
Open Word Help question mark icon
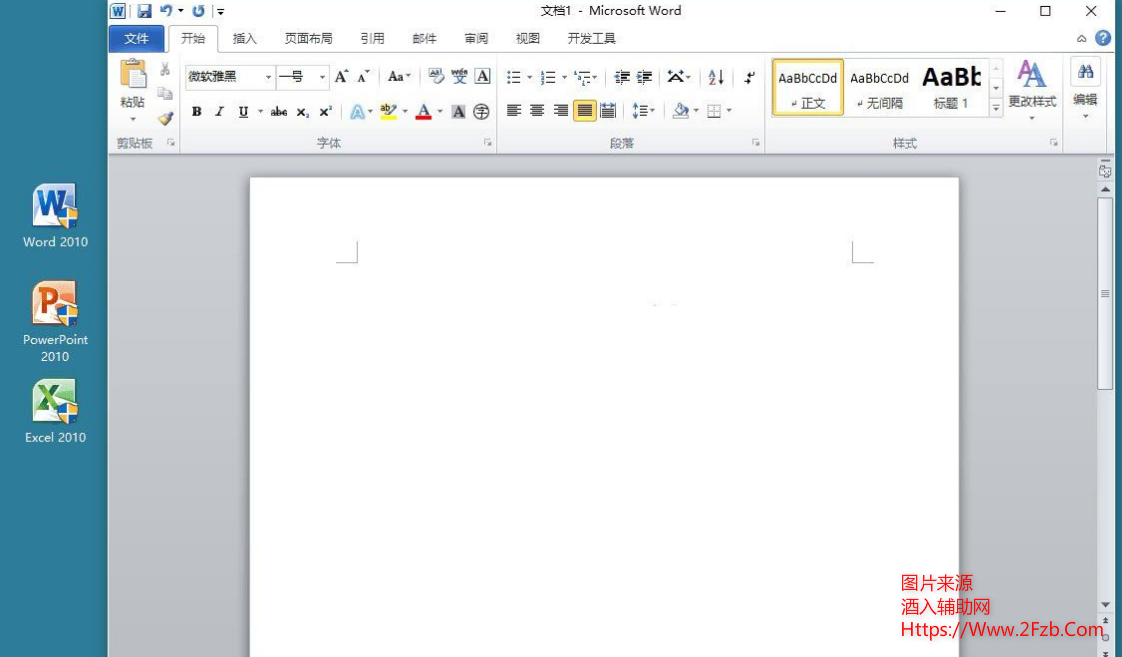click(x=1103, y=38)
